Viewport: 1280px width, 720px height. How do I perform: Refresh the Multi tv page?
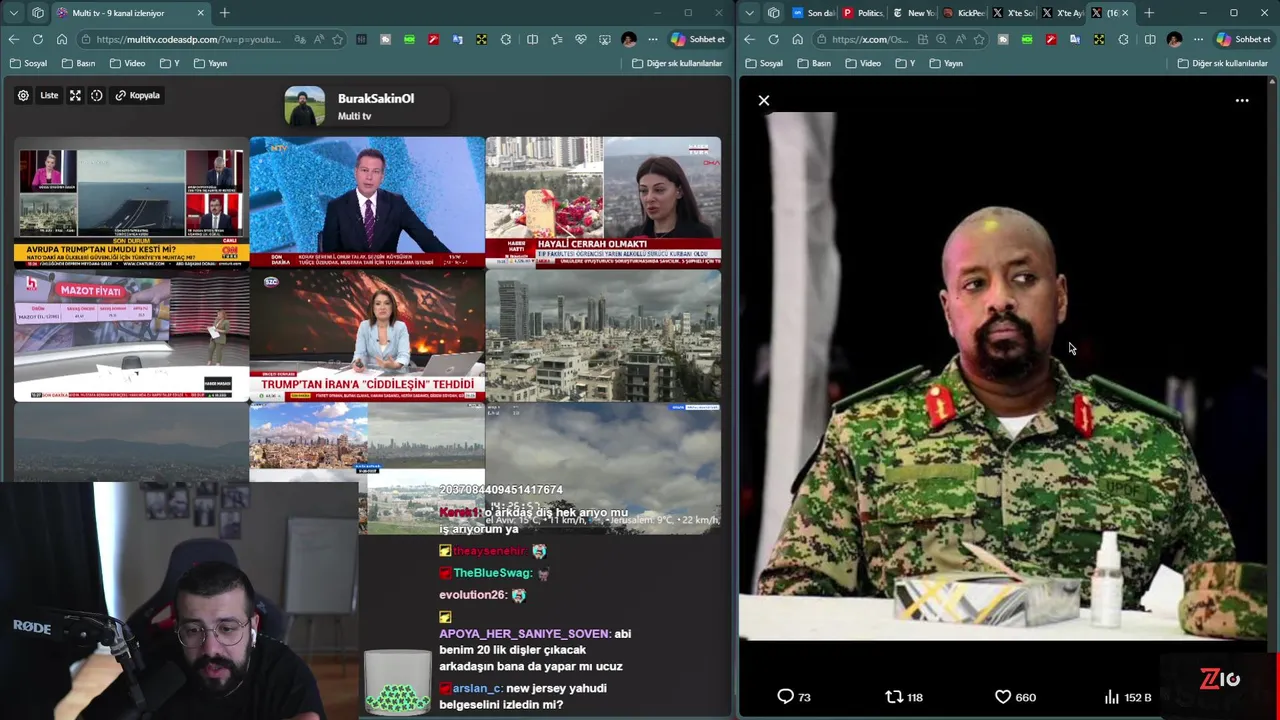[37, 39]
